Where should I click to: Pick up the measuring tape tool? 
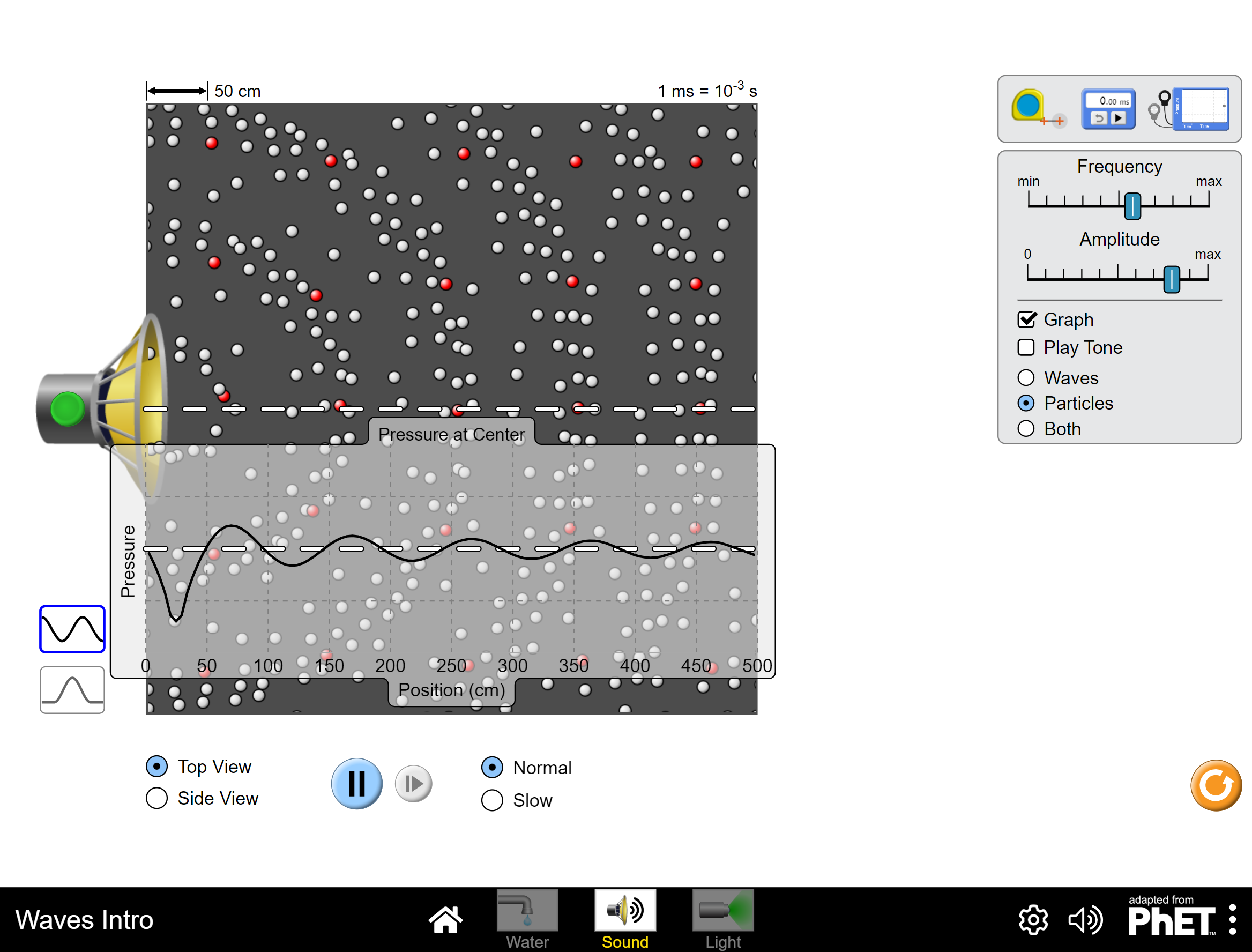pos(1037,108)
